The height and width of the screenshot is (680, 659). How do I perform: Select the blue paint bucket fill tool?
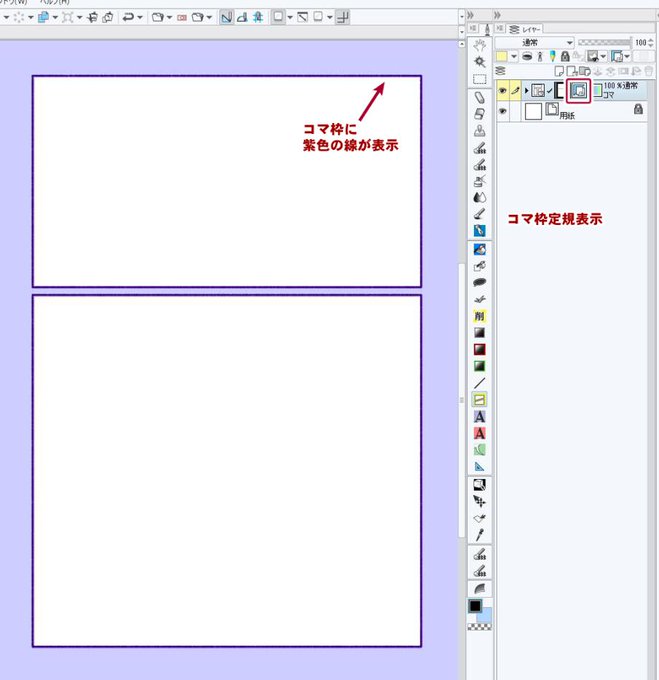point(480,249)
